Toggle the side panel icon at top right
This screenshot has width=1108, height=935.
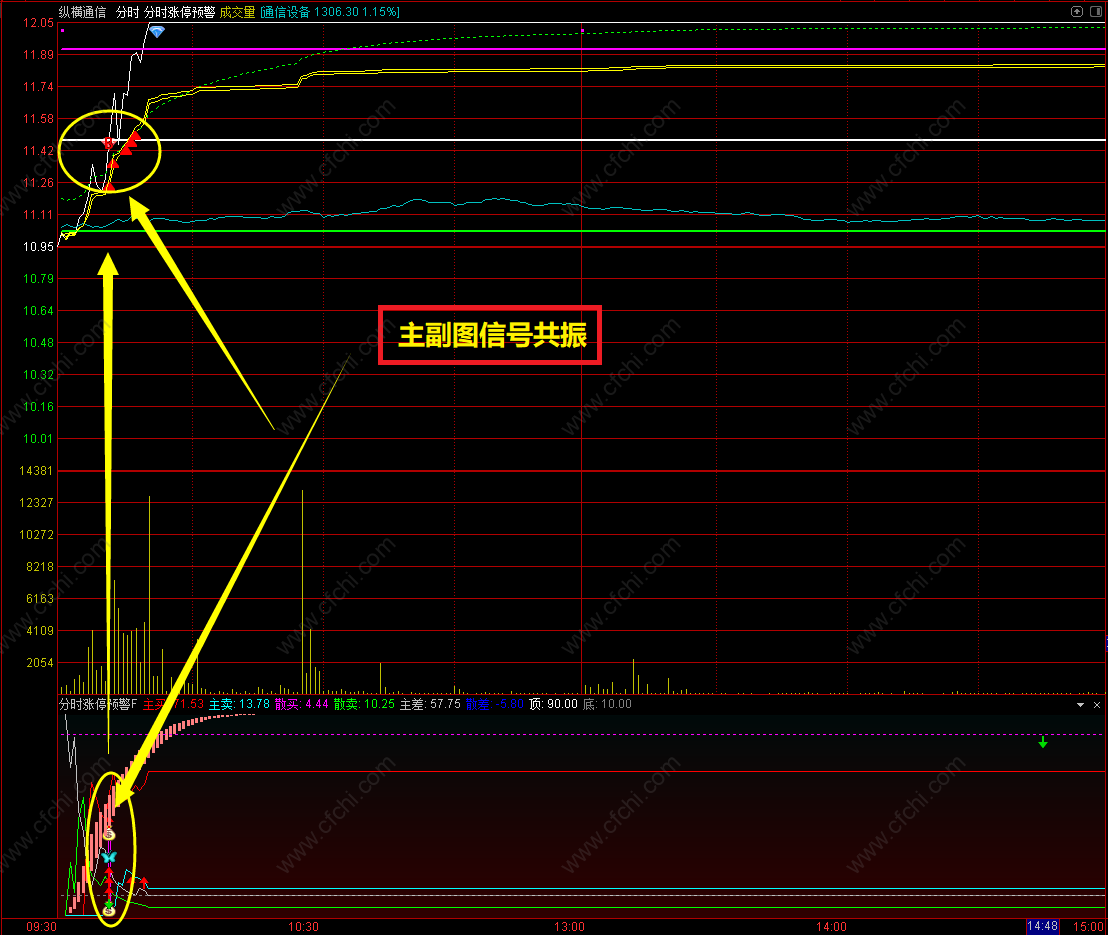point(1096,11)
